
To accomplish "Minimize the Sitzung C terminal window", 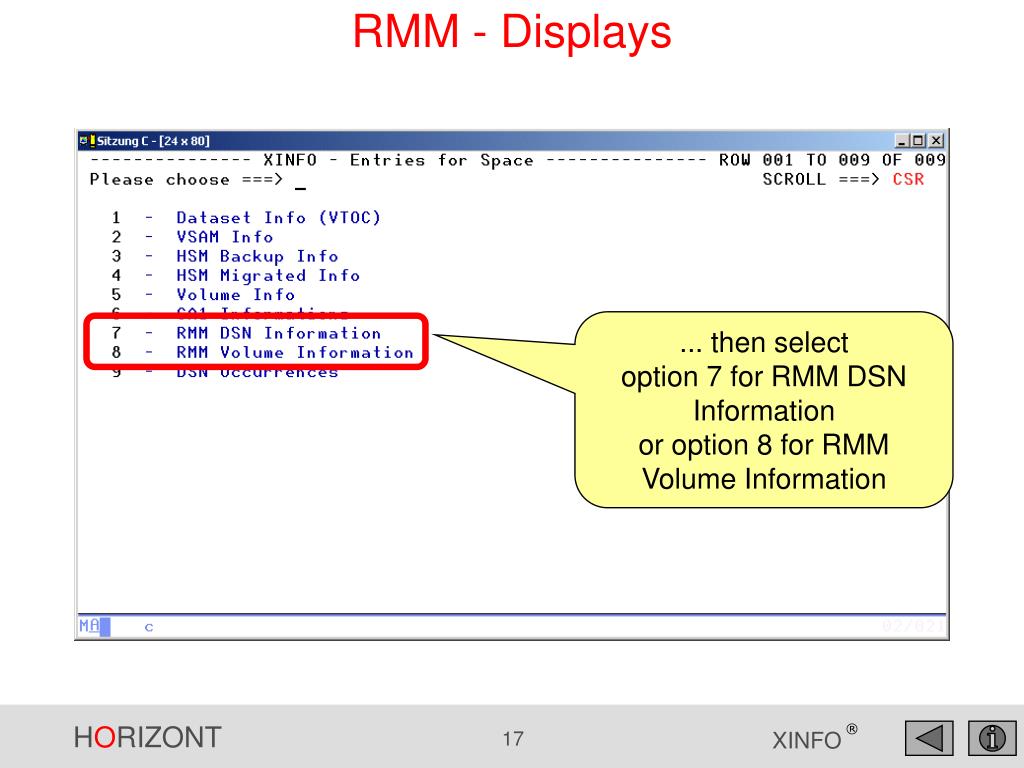I will (902, 140).
